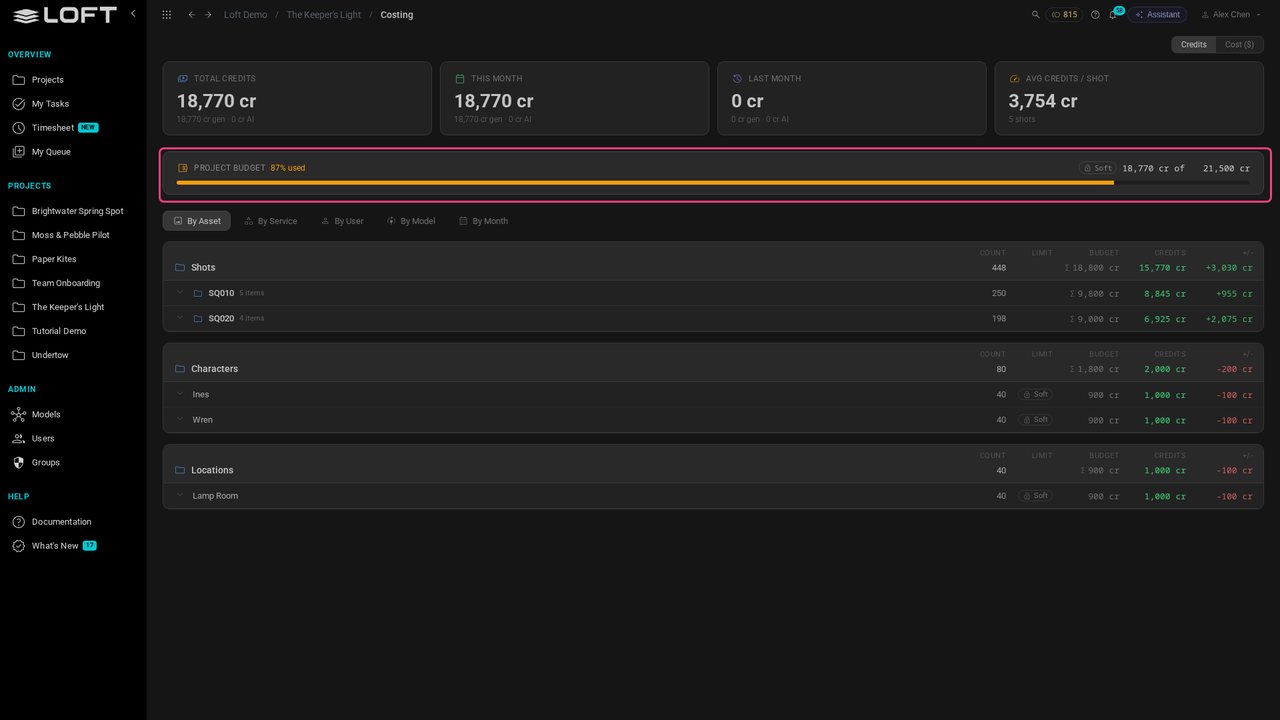This screenshot has height=720, width=1280.
Task: Click the Loft Demo breadcrumb
Action: pyautogui.click(x=245, y=15)
